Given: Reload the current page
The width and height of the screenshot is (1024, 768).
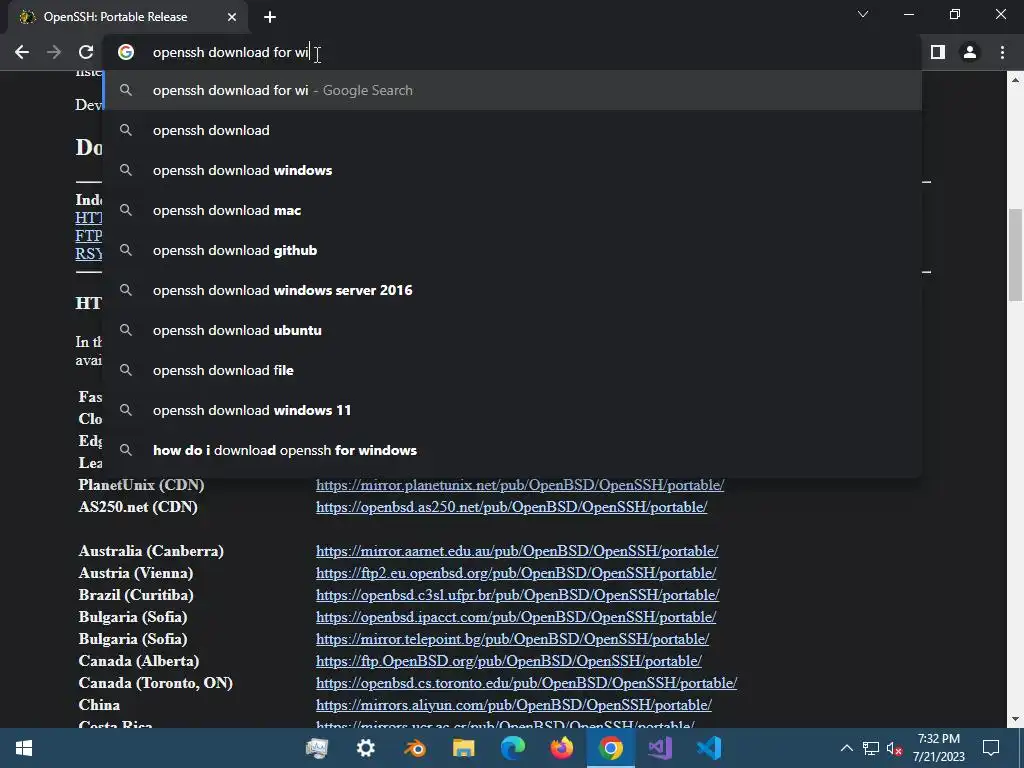Looking at the screenshot, I should point(86,52).
